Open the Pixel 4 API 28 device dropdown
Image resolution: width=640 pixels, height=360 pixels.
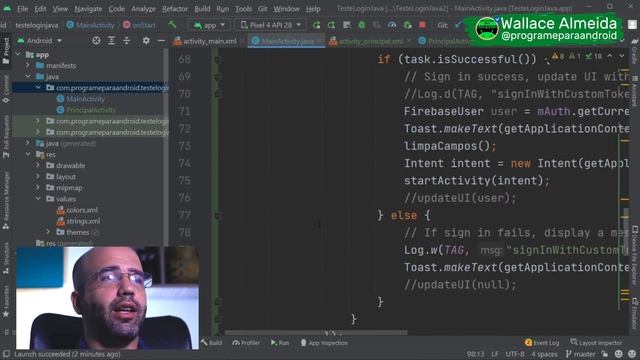(270, 25)
